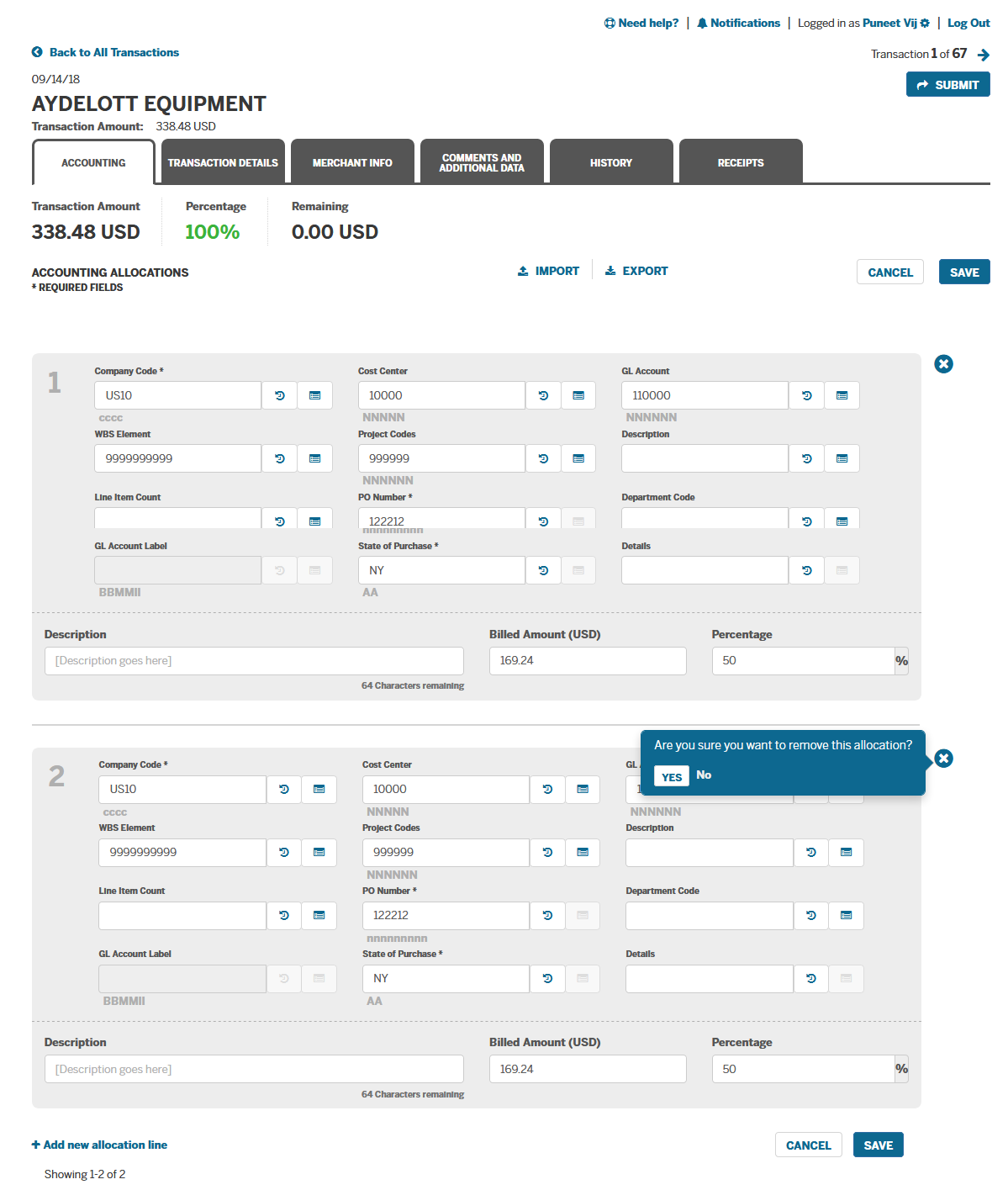Reset Project Codes in allocation 1
Image resolution: width=1008 pixels, height=1190 pixels.
[544, 458]
